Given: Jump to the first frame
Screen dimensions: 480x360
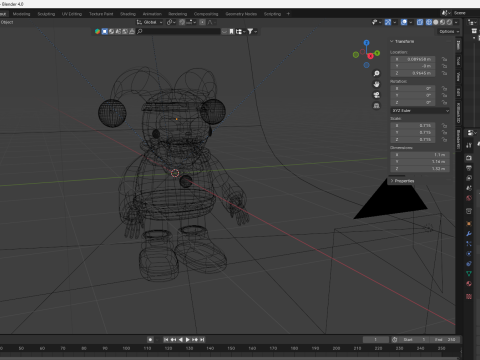Looking at the screenshot, I should point(166,340).
